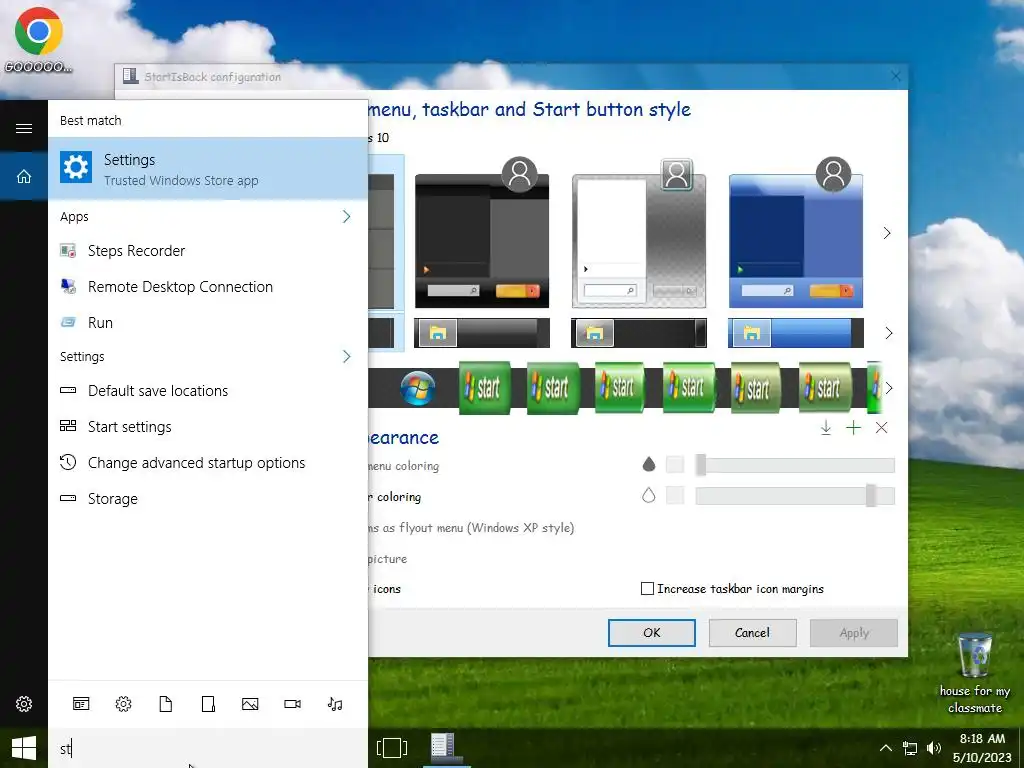The width and height of the screenshot is (1024, 768).
Task: Click the download arrow icon above appearance
Action: point(825,428)
